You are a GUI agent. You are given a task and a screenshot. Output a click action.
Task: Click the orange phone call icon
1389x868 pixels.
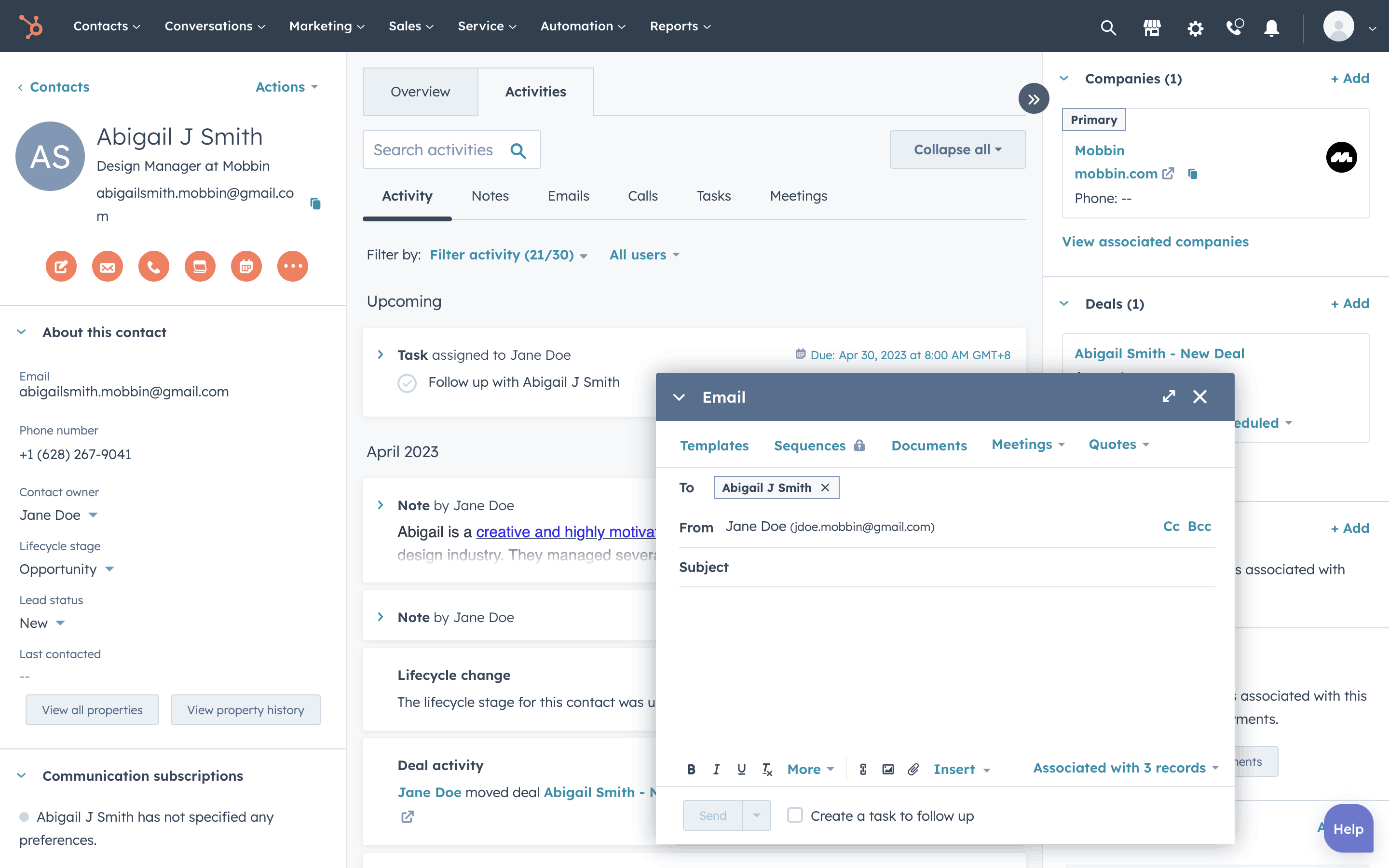(153, 266)
